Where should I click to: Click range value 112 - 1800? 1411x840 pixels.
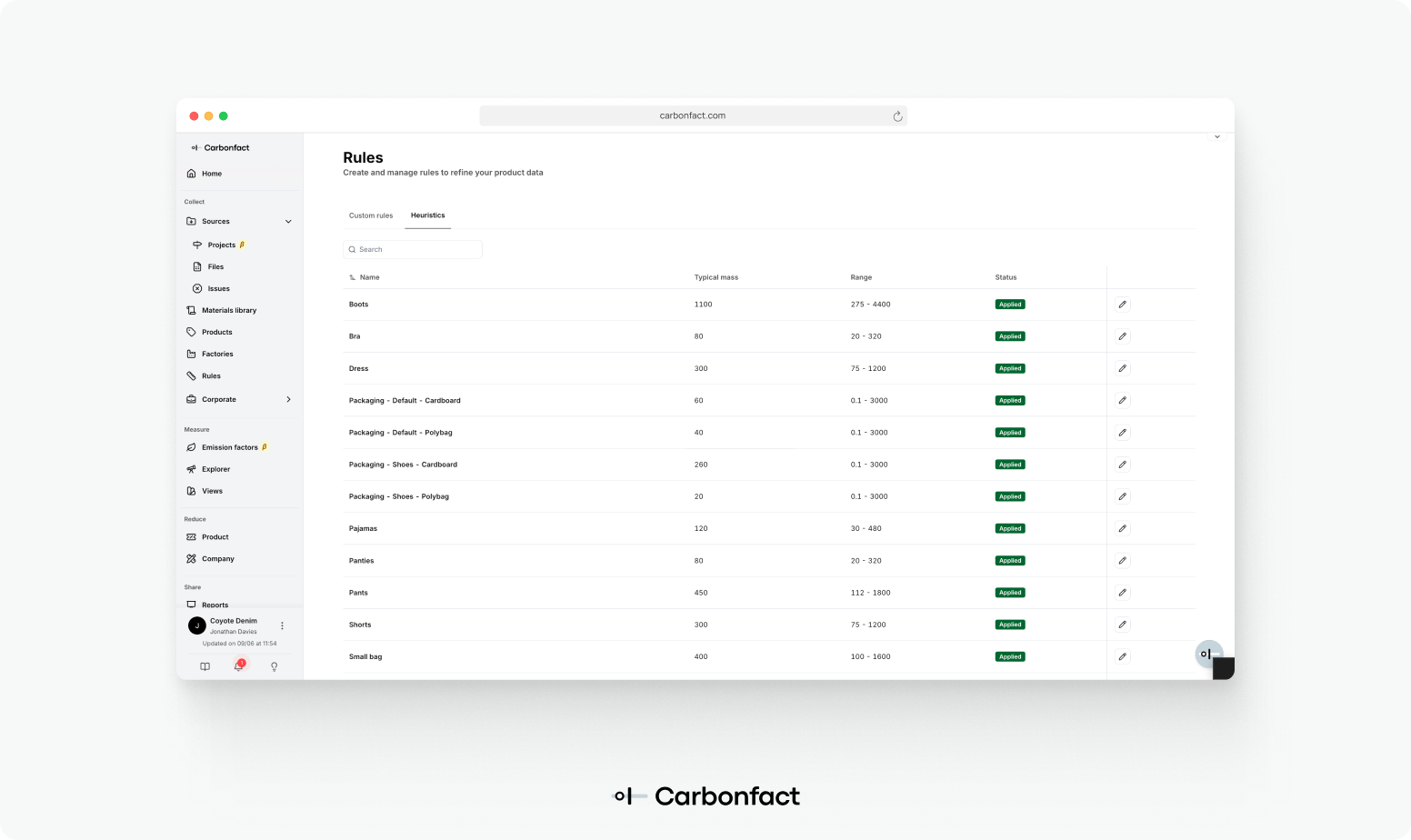(x=871, y=593)
